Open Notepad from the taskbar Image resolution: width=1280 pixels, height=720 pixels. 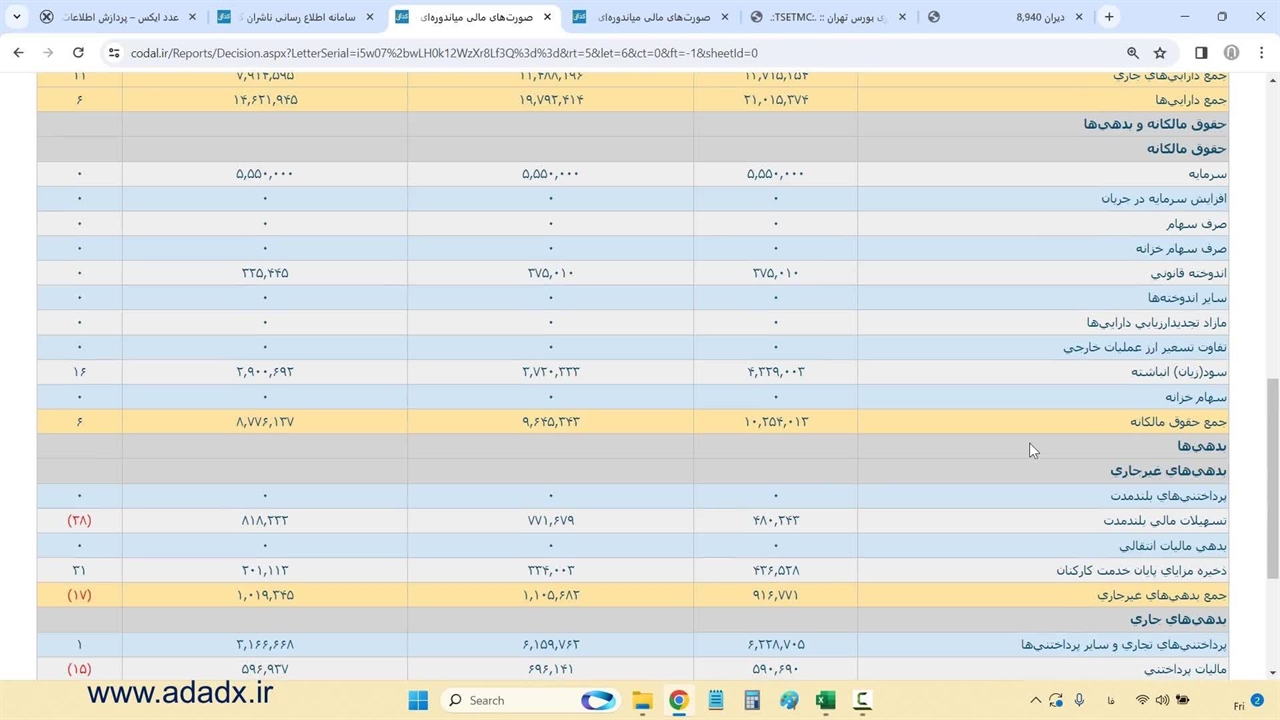pos(716,700)
